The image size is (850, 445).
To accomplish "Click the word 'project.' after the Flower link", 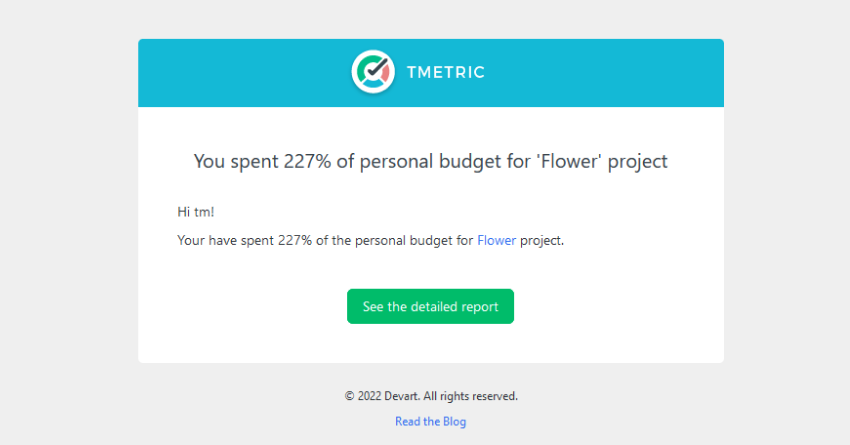I will pos(542,241).
